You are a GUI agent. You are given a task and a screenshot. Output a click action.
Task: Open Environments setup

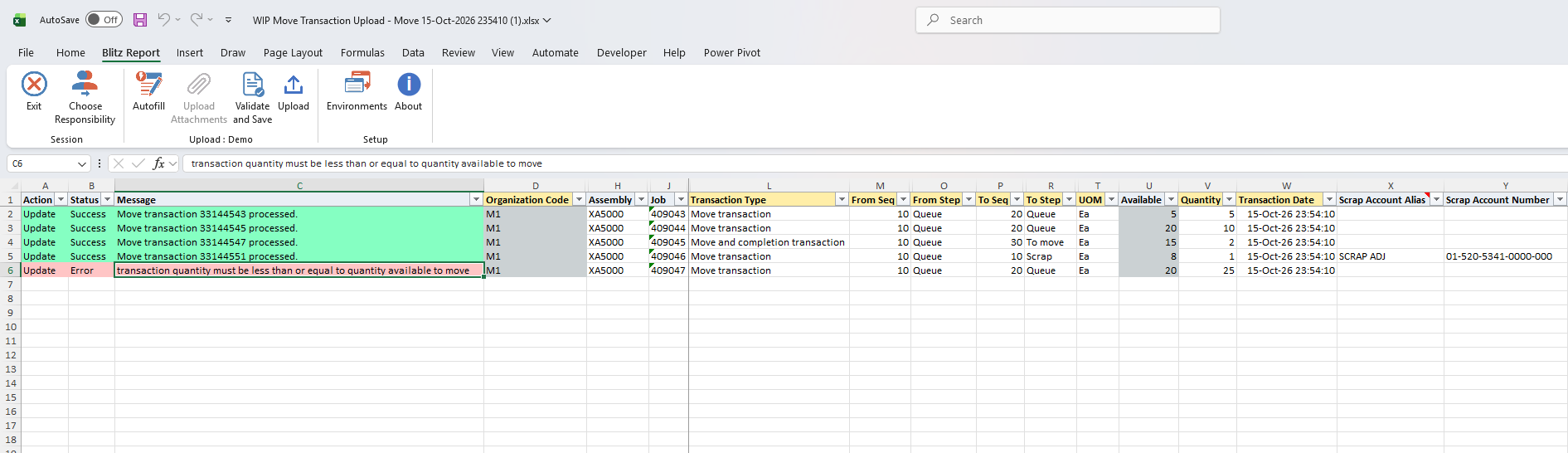[357, 91]
